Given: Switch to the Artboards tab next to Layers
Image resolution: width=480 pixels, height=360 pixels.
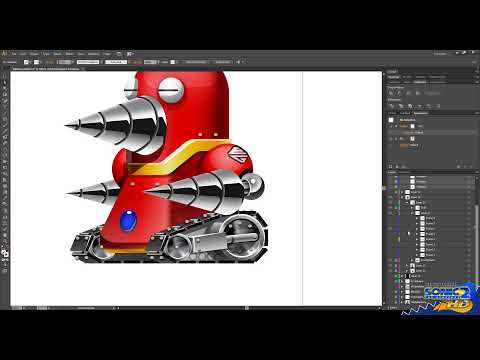Looking at the screenshot, I should point(404,172).
